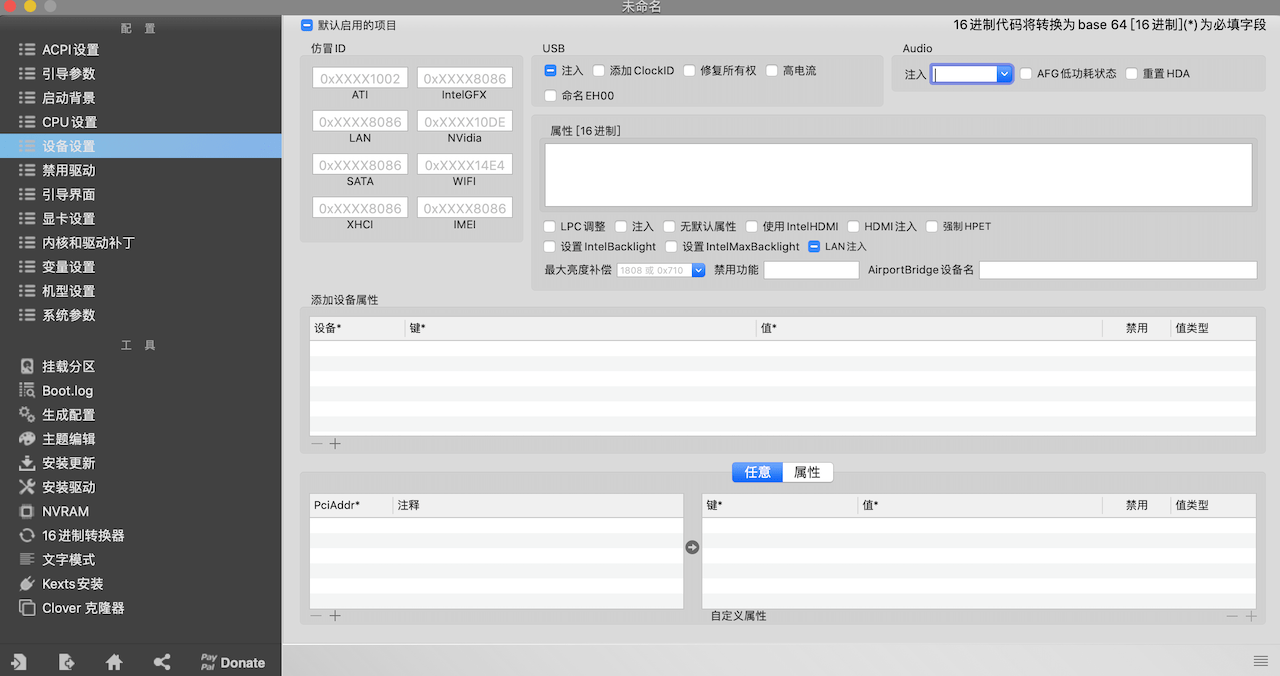The image size is (1280, 676).
Task: Click the PayPal Donate button
Action: click(232, 662)
